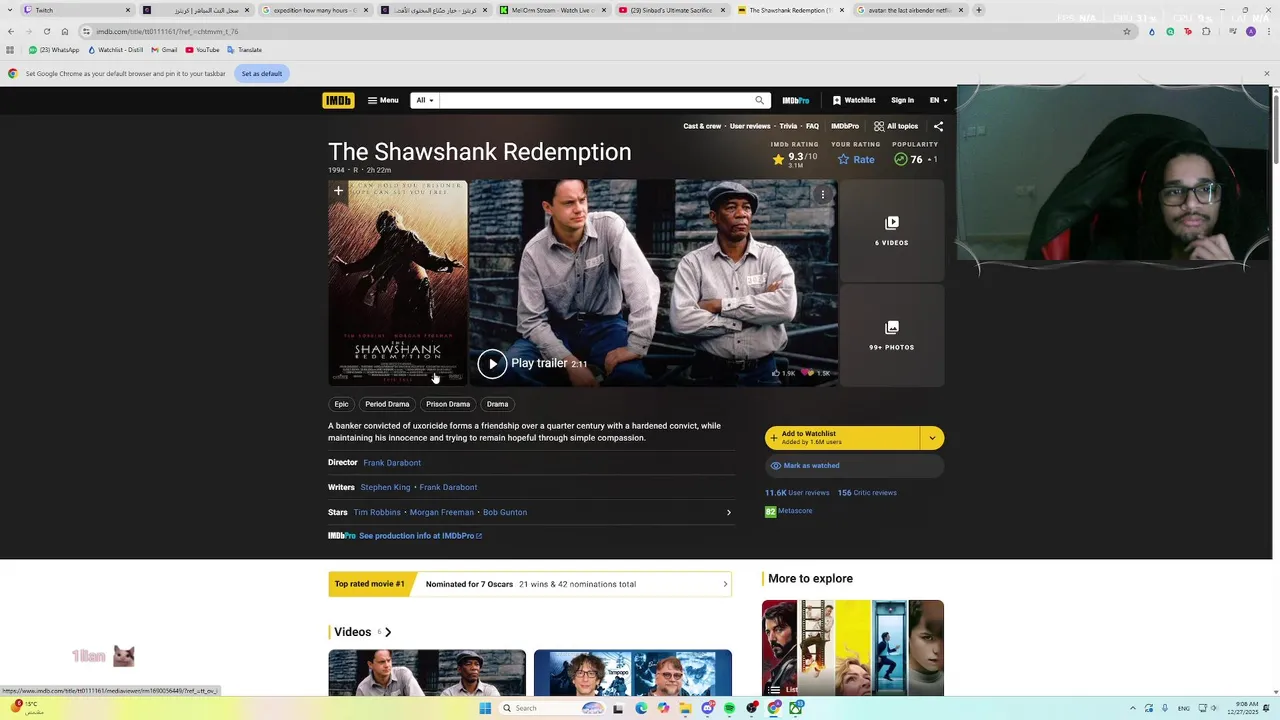
Task: Switch to avatar the last airbender tab
Action: 909,10
